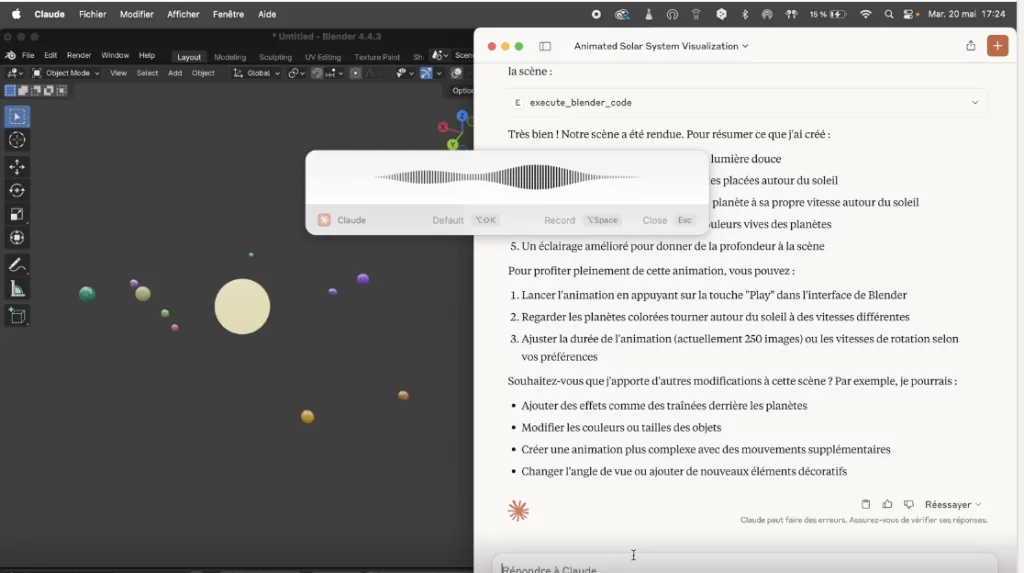
Task: Toggle the Claude sidebar panel
Action: click(545, 46)
